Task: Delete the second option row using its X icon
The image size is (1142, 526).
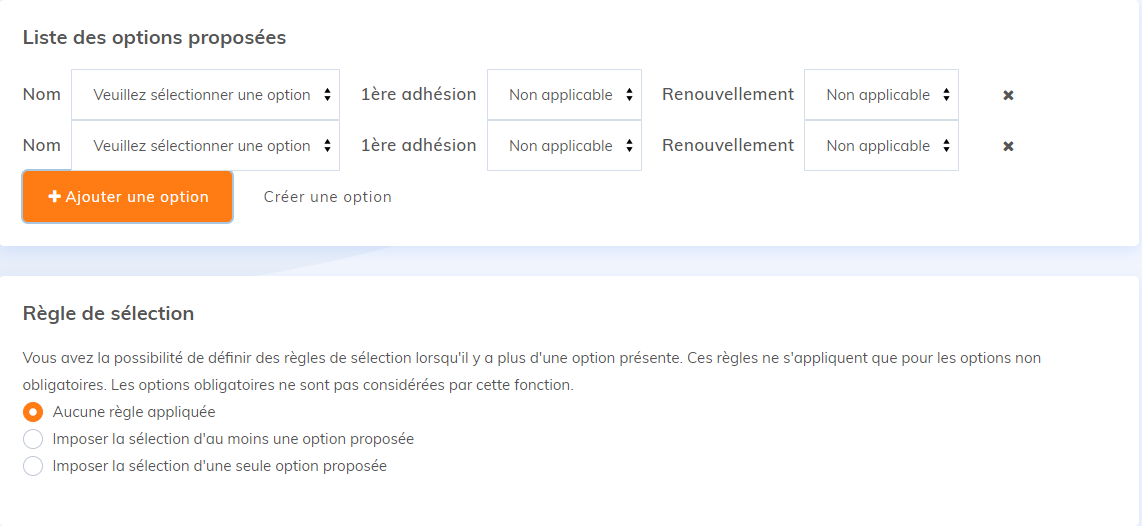Action: (x=1008, y=146)
